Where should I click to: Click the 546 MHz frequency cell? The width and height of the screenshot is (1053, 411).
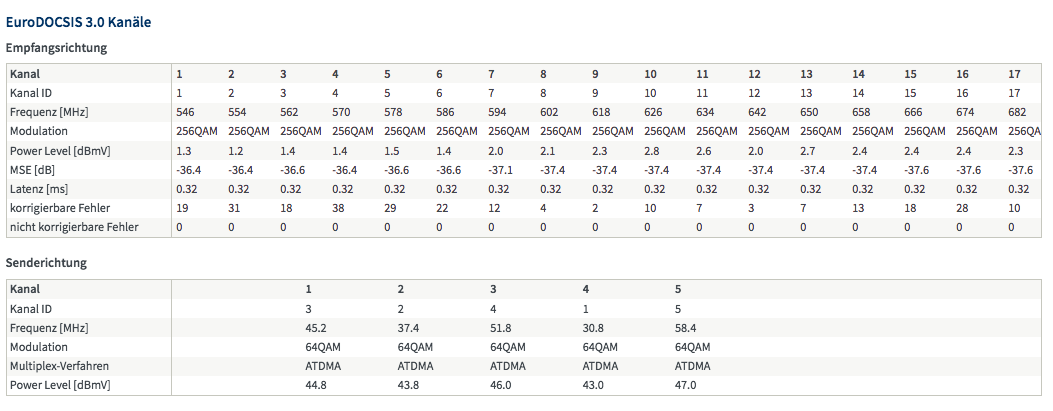187,112
